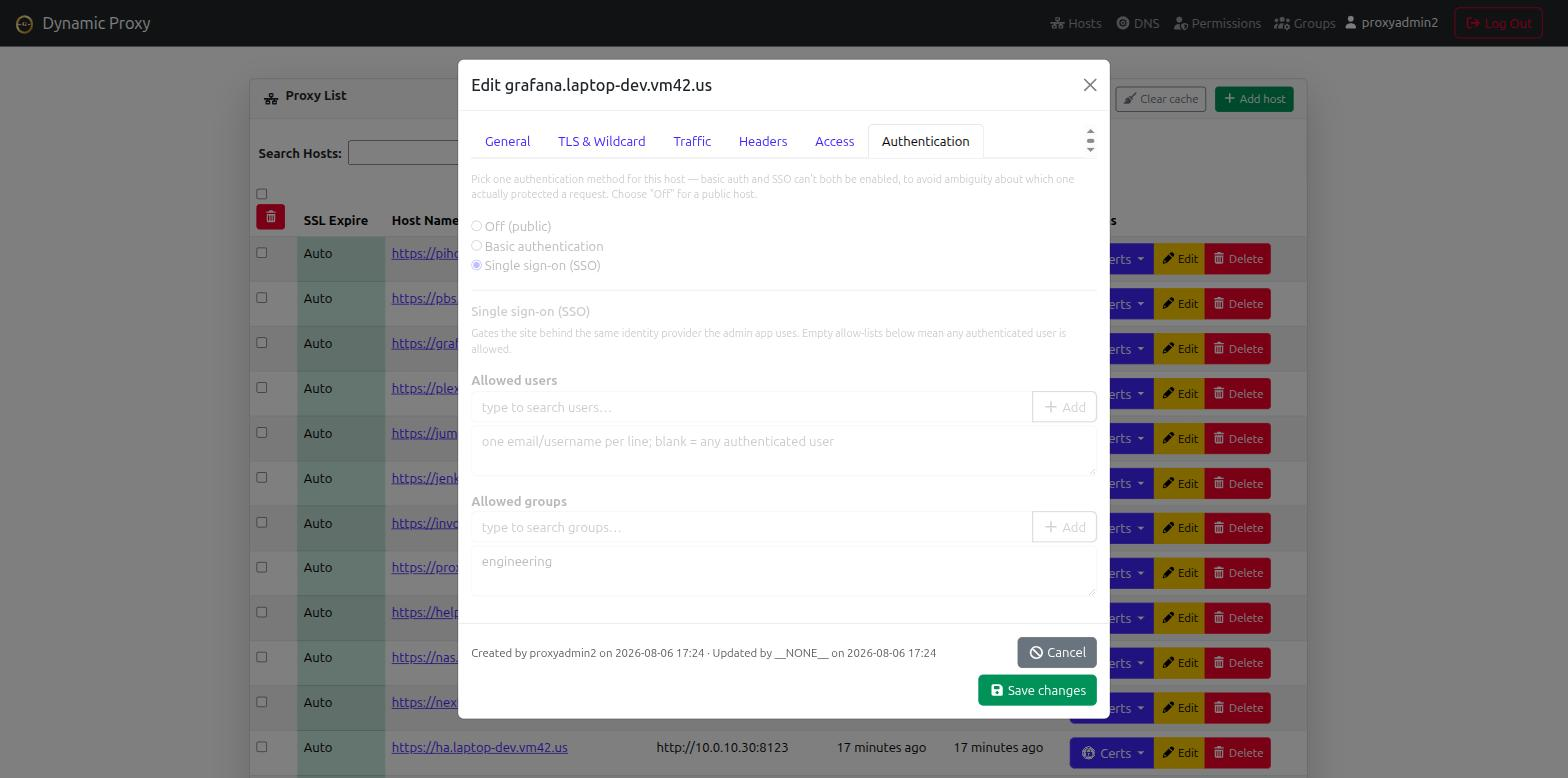
Task: Add the searched group to allowed groups
Action: [1064, 527]
